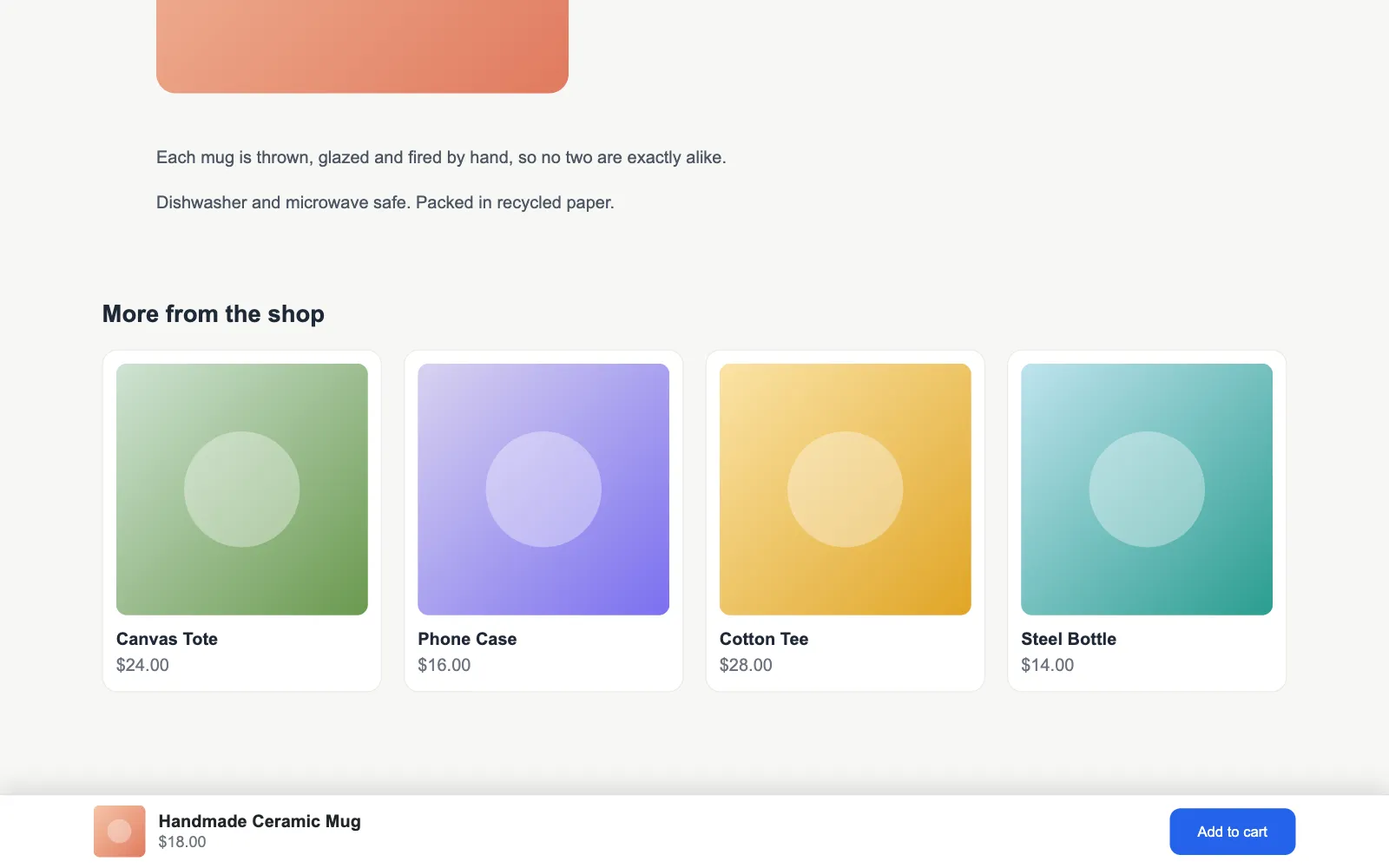Click the More from the shop heading
The height and width of the screenshot is (868, 1389).
pos(214,313)
